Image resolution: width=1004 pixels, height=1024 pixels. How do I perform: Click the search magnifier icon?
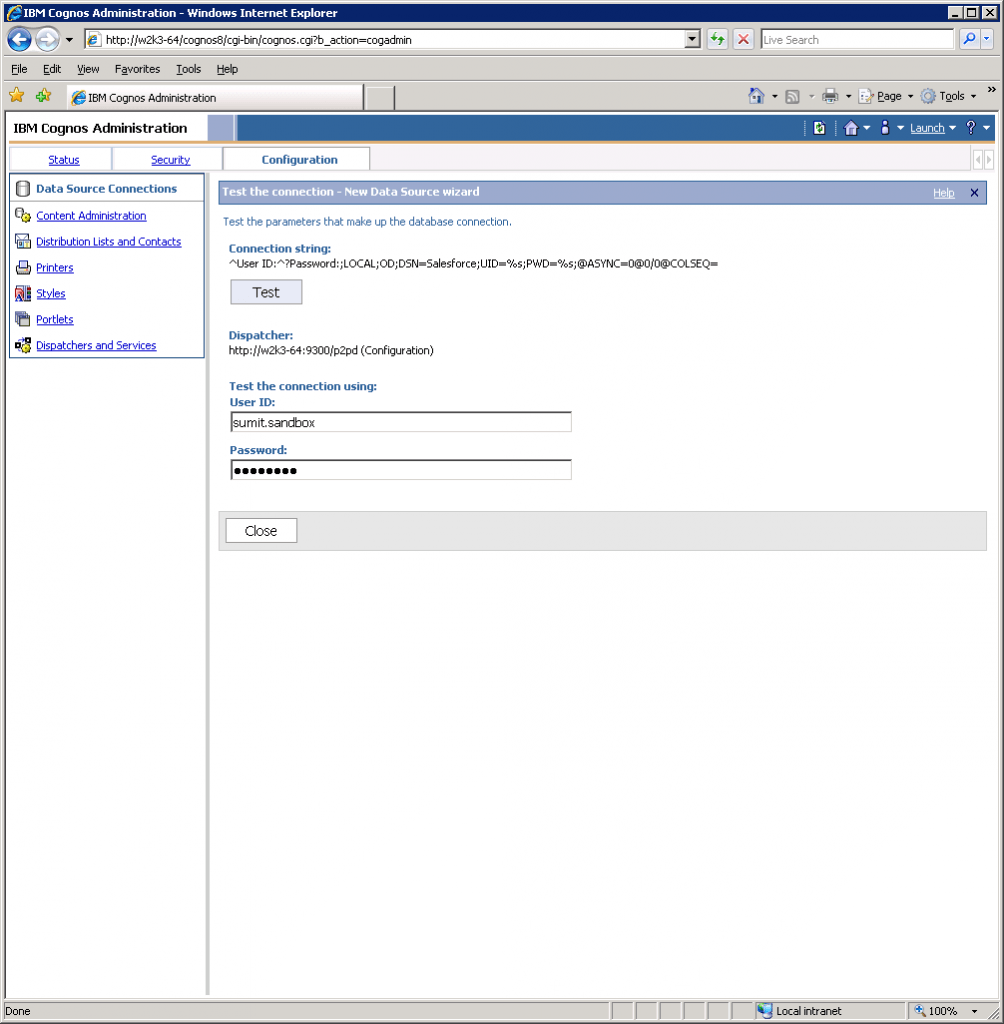click(x=969, y=40)
